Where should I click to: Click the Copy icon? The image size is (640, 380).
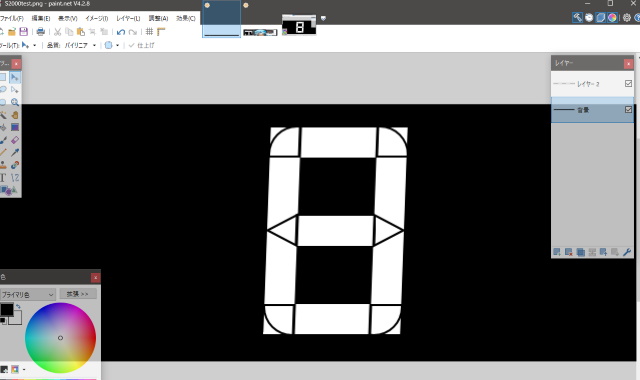(69, 31)
